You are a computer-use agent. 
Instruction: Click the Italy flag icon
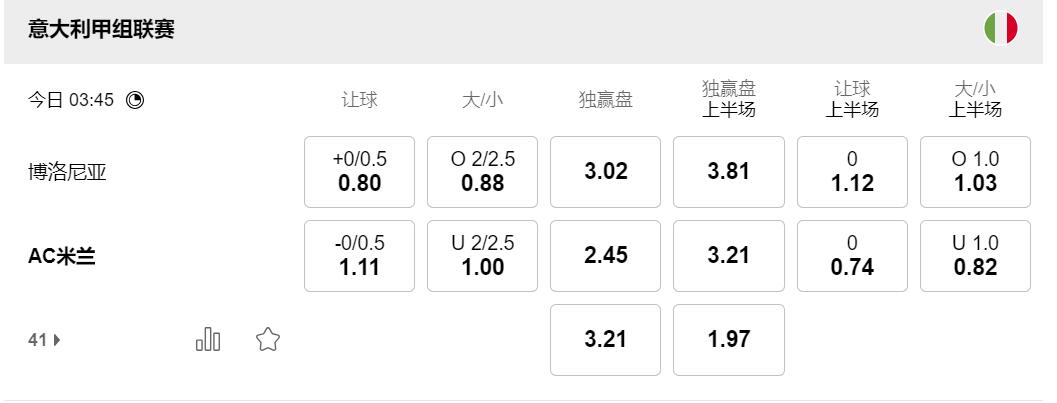(x=1000, y=28)
